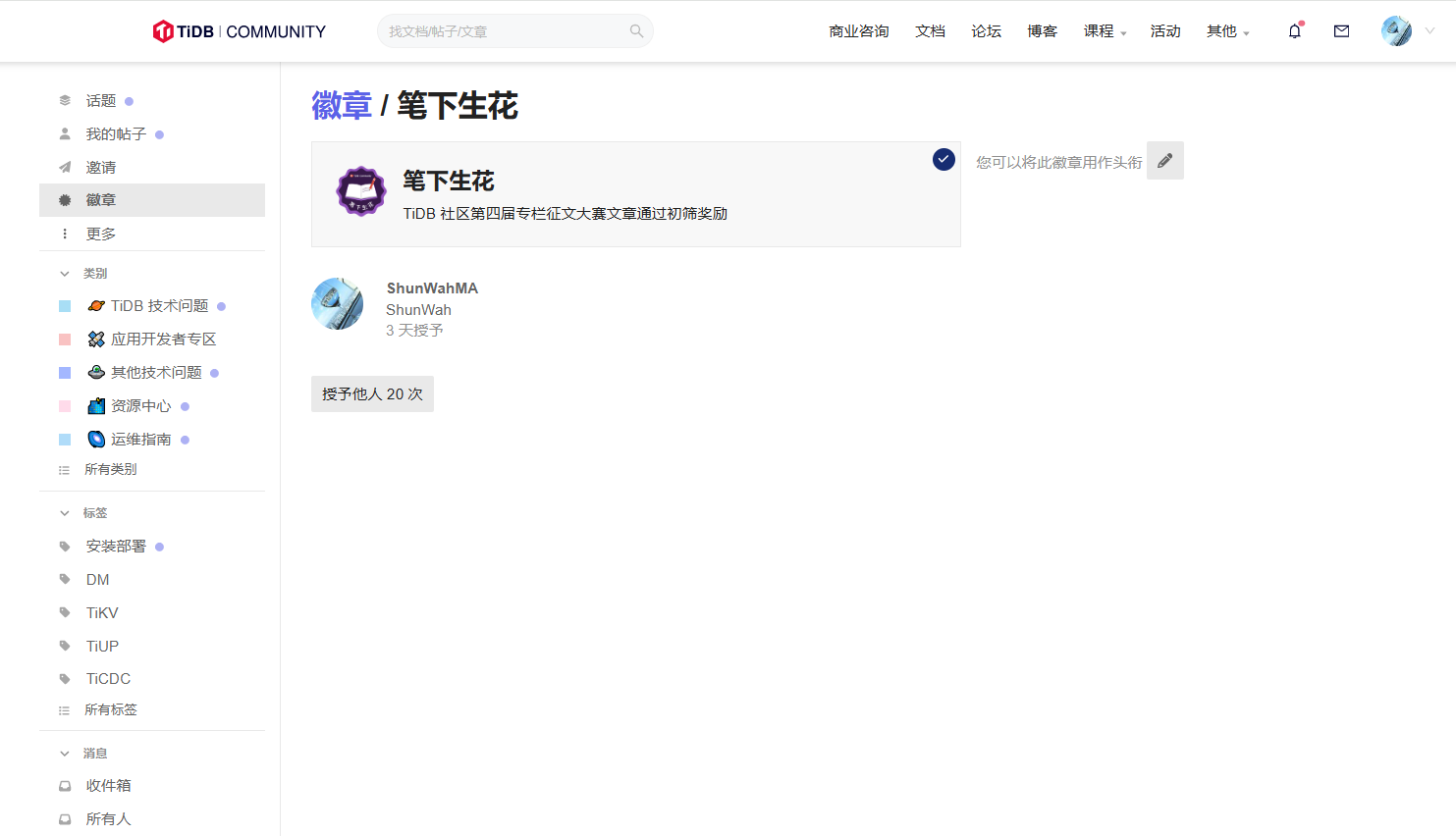Open the 我的帖子 section in sidebar
The height and width of the screenshot is (836, 1456).
click(x=115, y=133)
